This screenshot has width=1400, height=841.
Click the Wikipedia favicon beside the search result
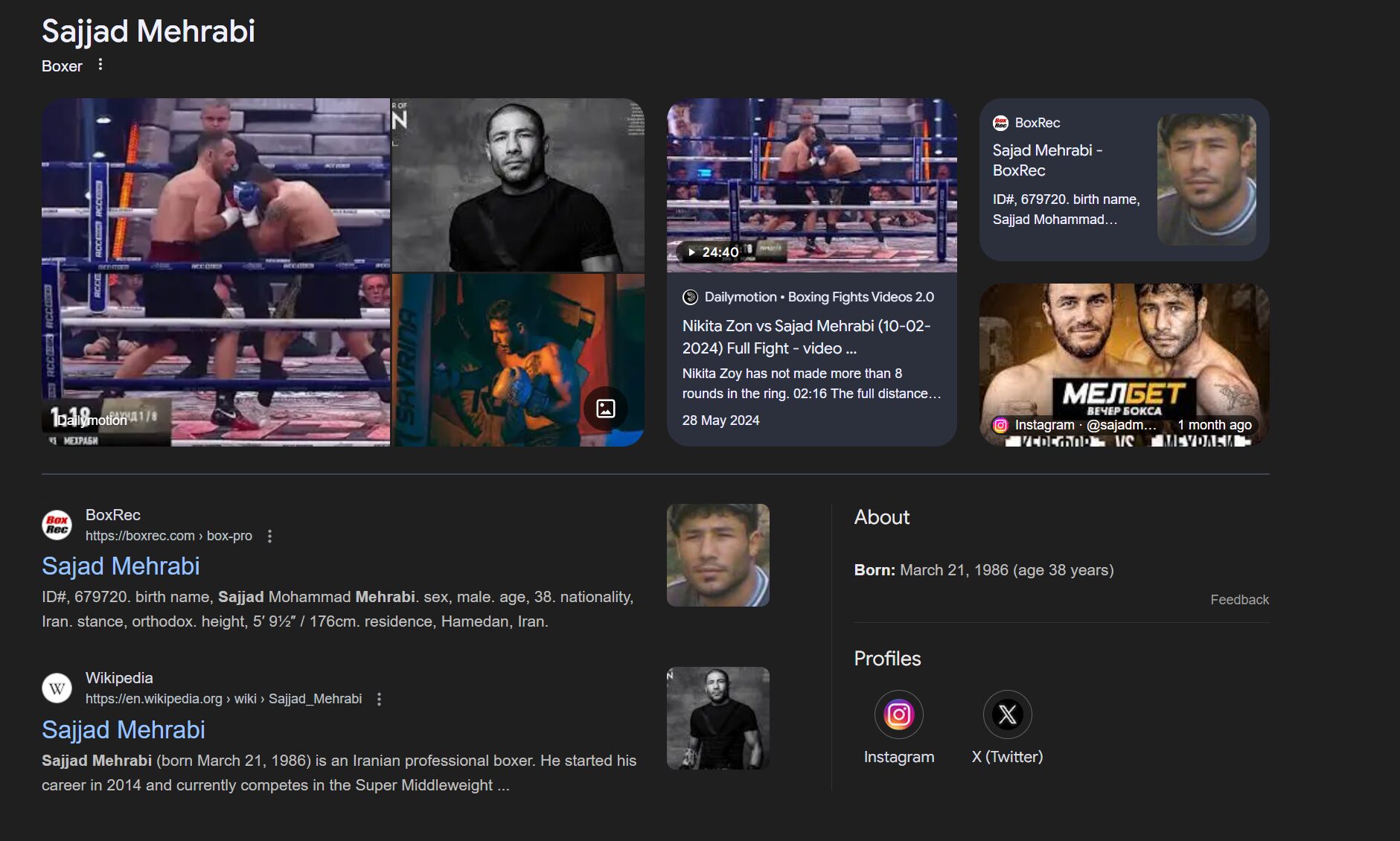57,688
